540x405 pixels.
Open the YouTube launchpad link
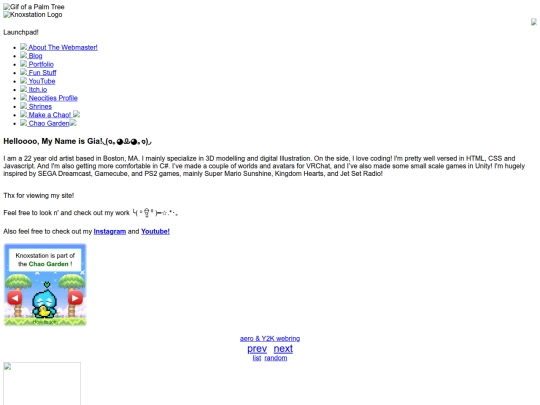click(42, 81)
